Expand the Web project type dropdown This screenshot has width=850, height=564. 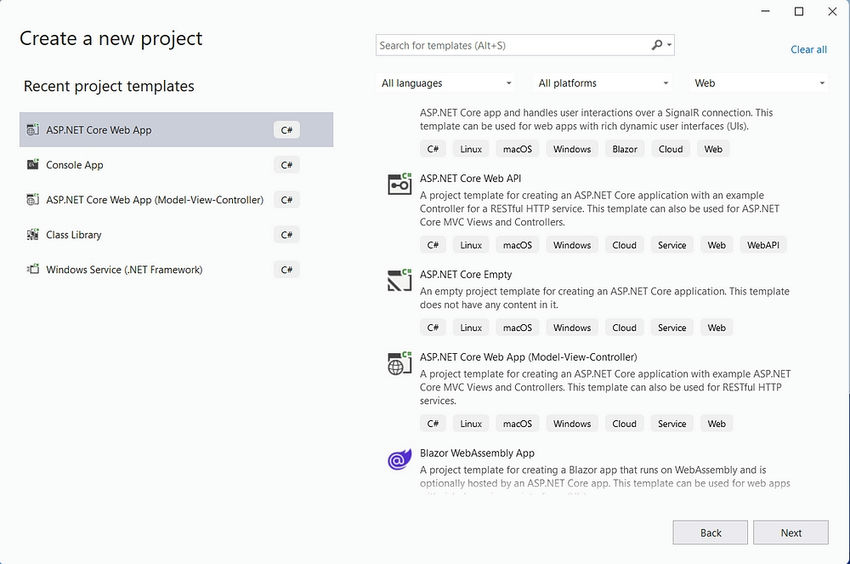pos(758,83)
